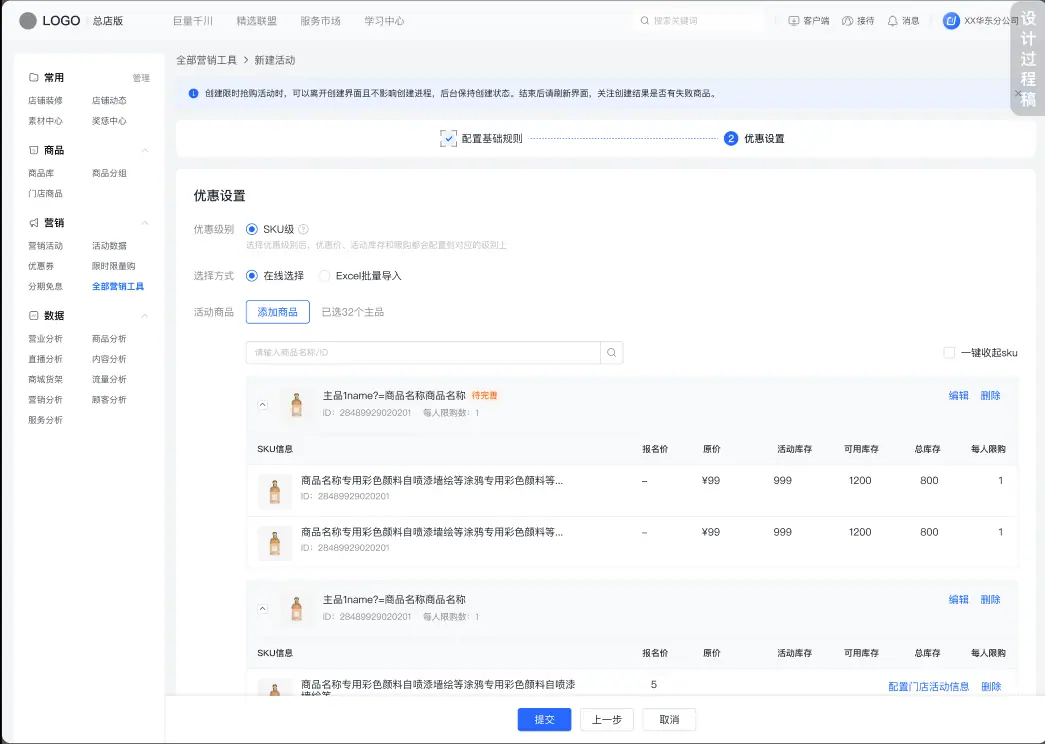Collapse the 数据 sidebar section

click(x=145, y=315)
